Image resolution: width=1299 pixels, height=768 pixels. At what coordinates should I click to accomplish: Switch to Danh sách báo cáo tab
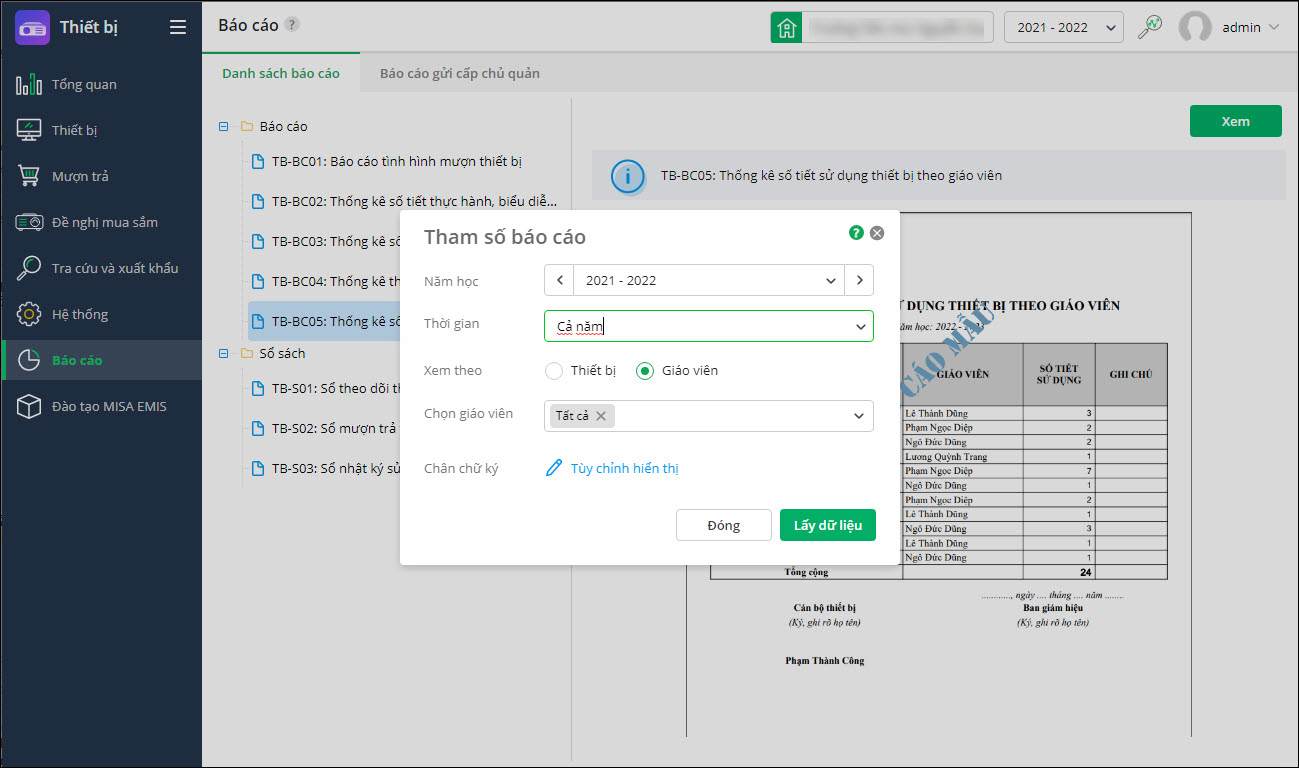(281, 73)
